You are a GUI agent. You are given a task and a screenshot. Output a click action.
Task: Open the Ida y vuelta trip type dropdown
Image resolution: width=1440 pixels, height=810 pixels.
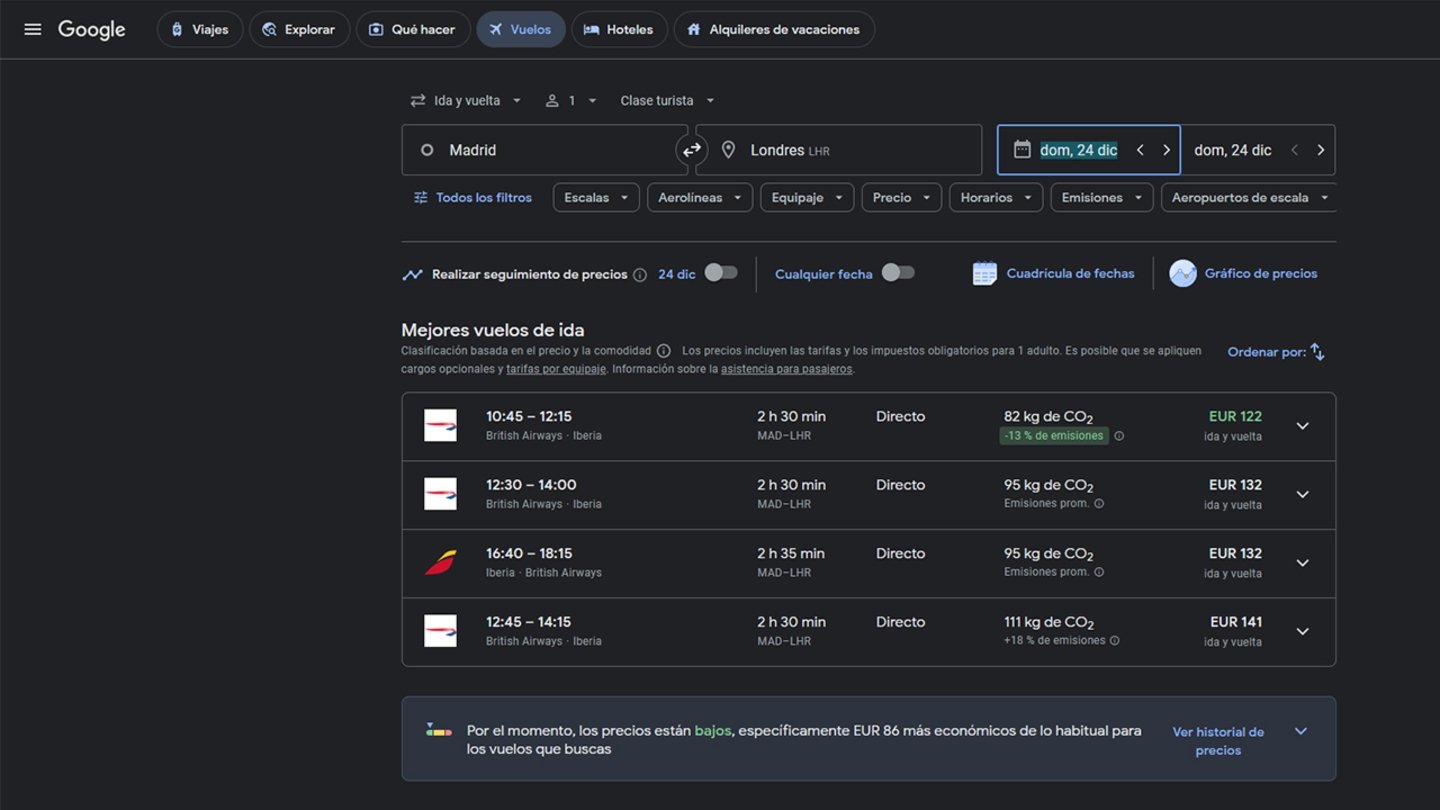pos(466,100)
